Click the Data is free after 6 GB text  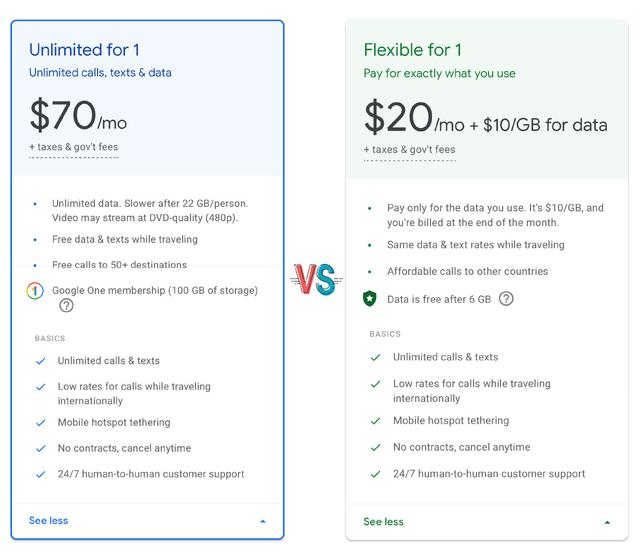[x=439, y=299]
